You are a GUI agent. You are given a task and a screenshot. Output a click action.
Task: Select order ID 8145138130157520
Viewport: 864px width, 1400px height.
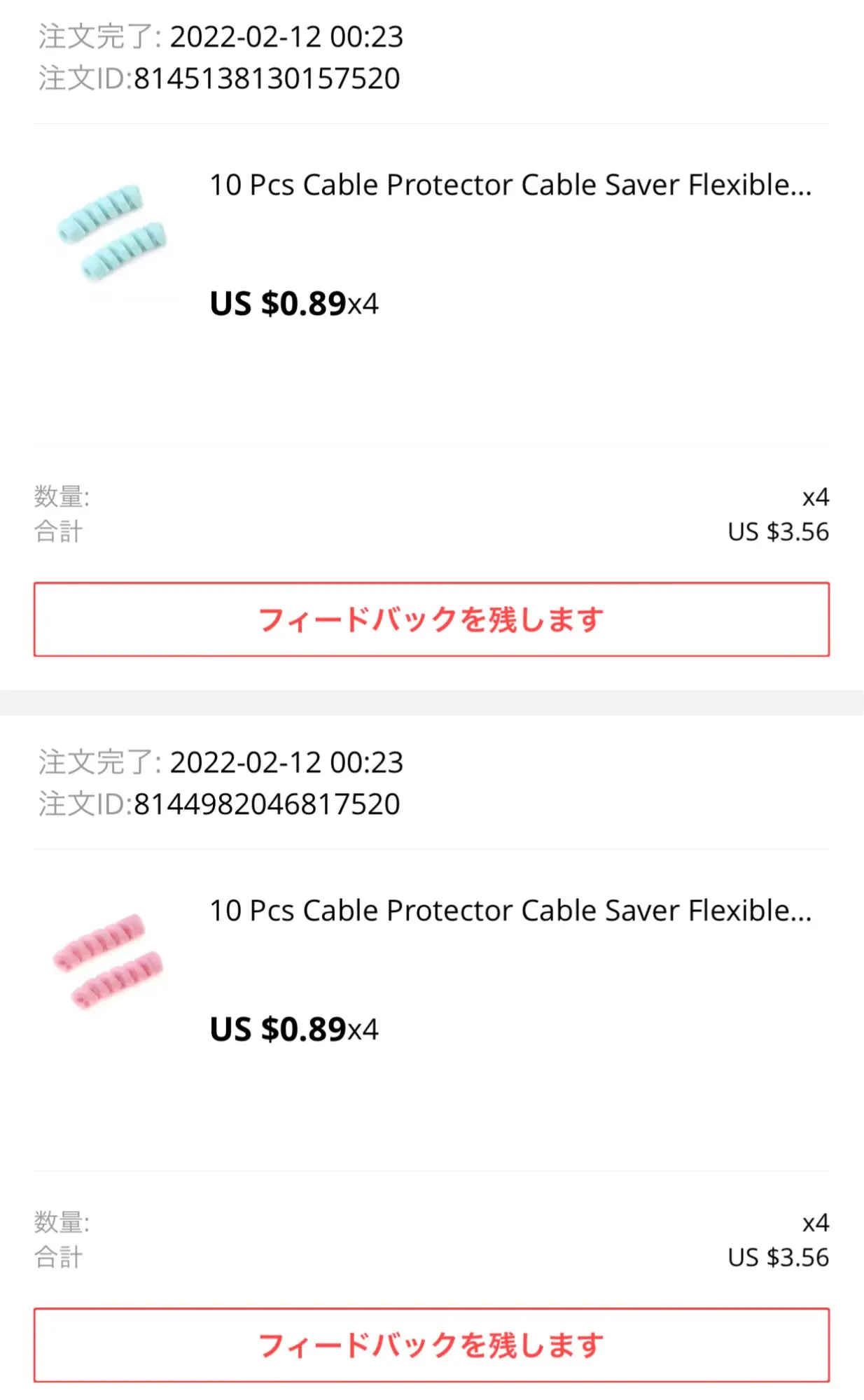[x=267, y=78]
